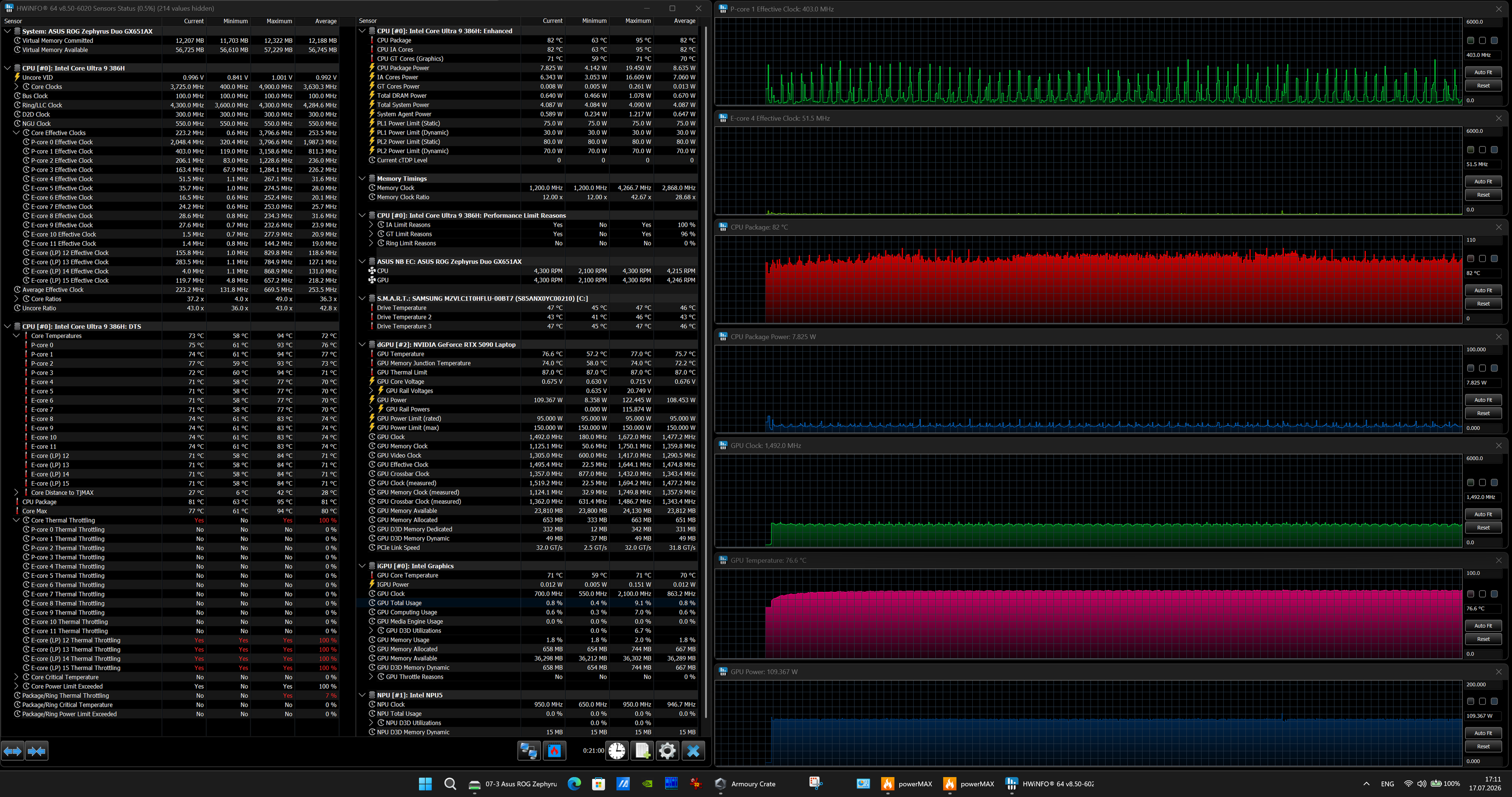Open the volume speaker tray icon
This screenshot has height=797, width=1512.
click(x=1422, y=783)
